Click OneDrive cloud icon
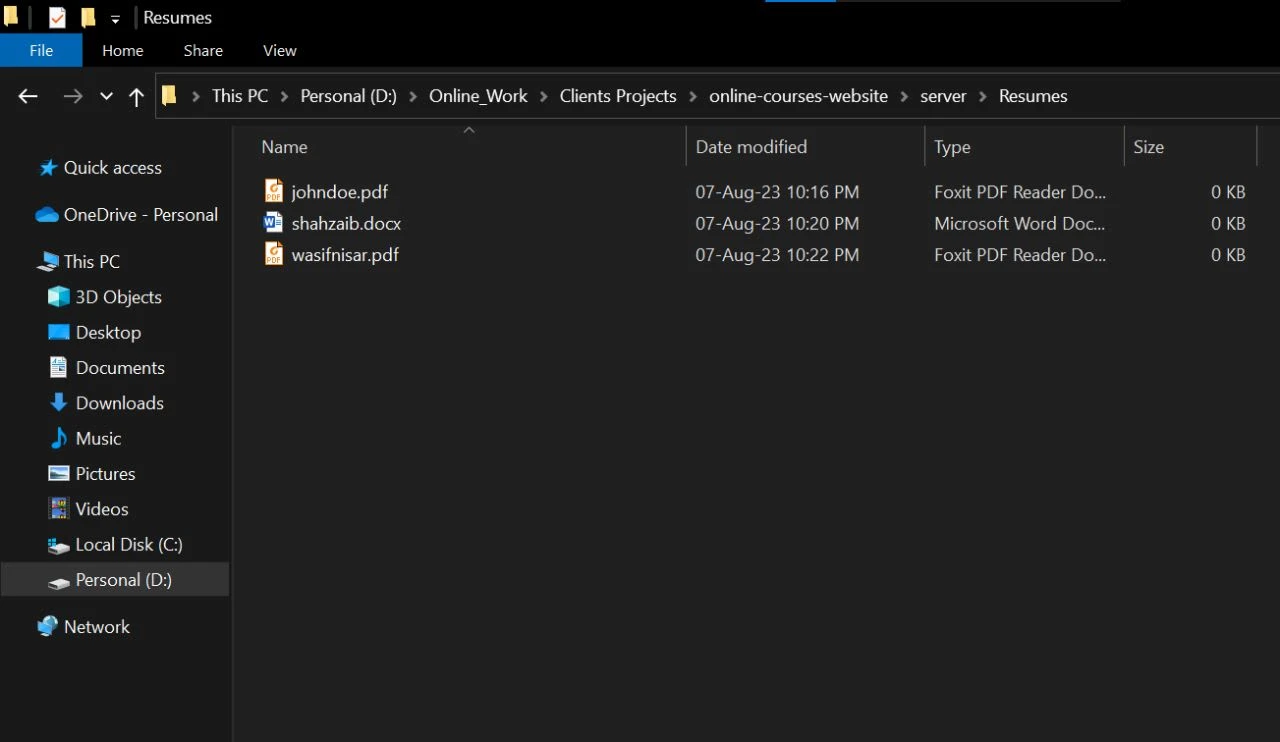Viewport: 1280px width, 742px height. [47, 215]
